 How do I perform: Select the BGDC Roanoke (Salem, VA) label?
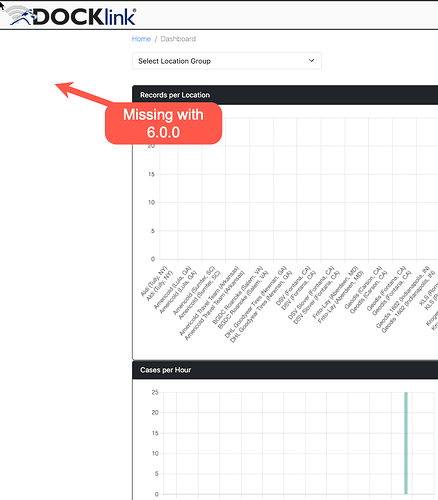(x=240, y=297)
